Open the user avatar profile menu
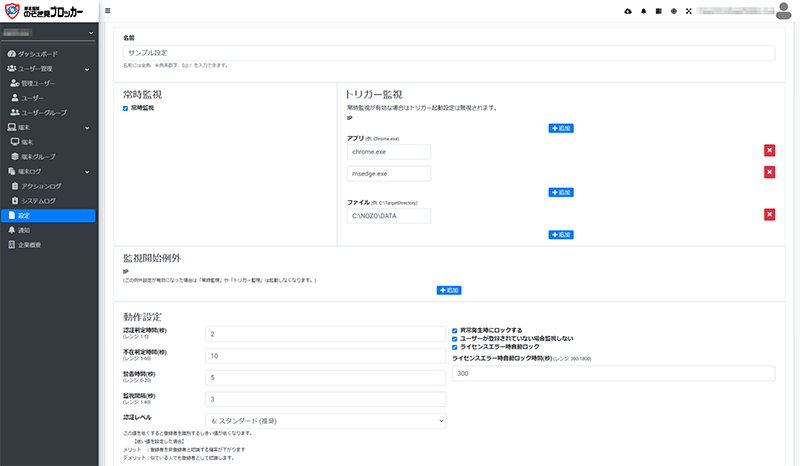The height and width of the screenshot is (466, 800). point(783,11)
